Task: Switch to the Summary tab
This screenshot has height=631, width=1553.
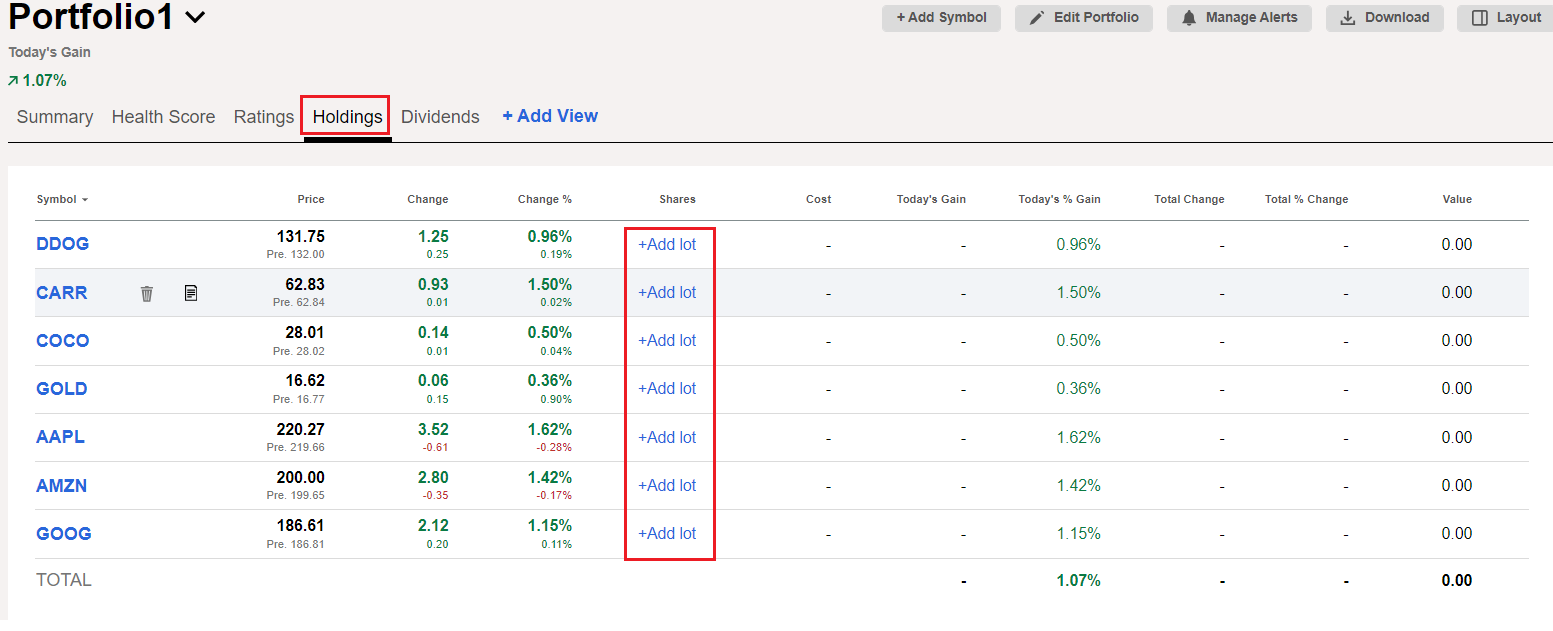Action: point(54,116)
